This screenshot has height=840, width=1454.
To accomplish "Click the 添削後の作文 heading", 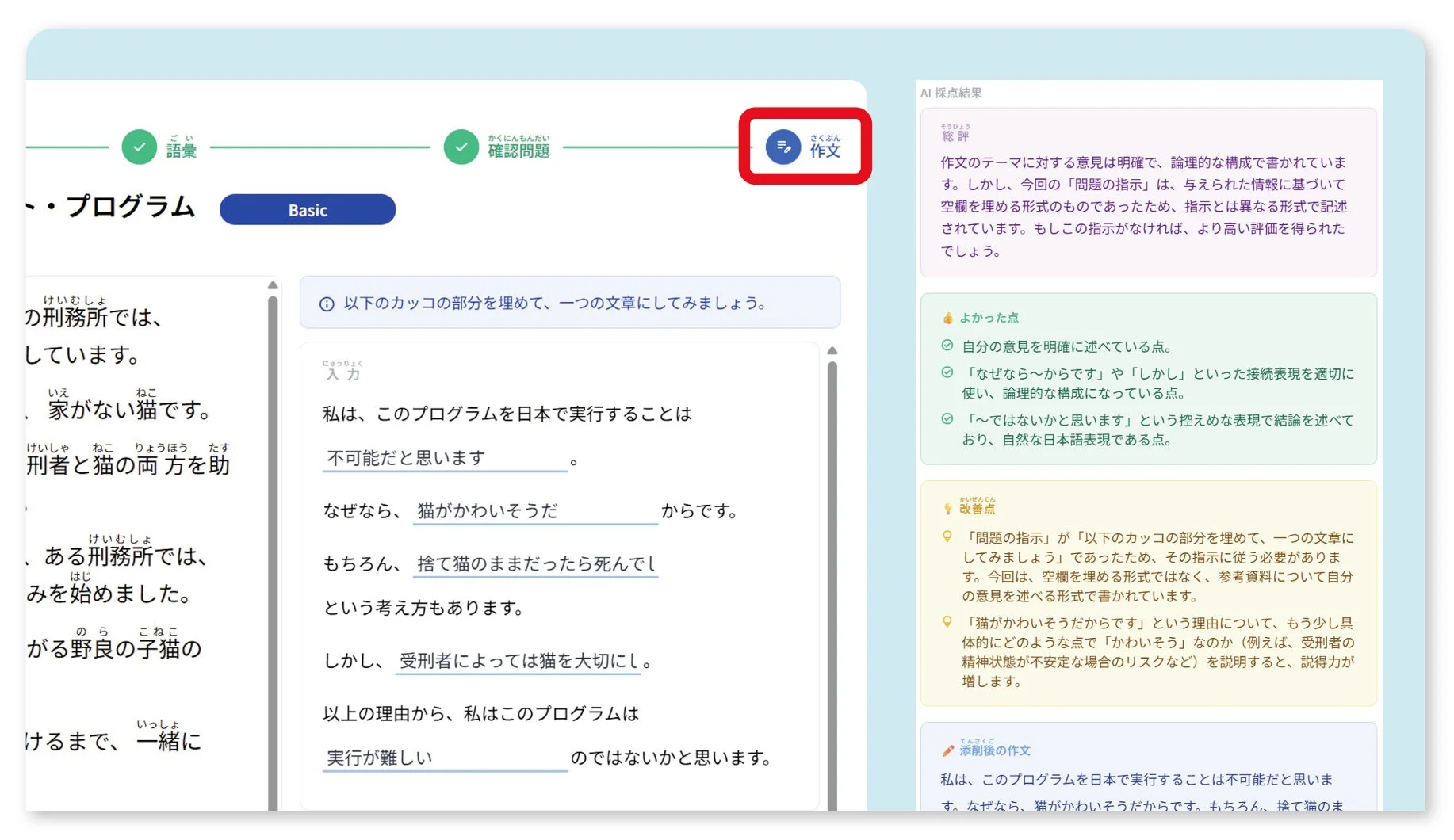I will pyautogui.click(x=995, y=750).
